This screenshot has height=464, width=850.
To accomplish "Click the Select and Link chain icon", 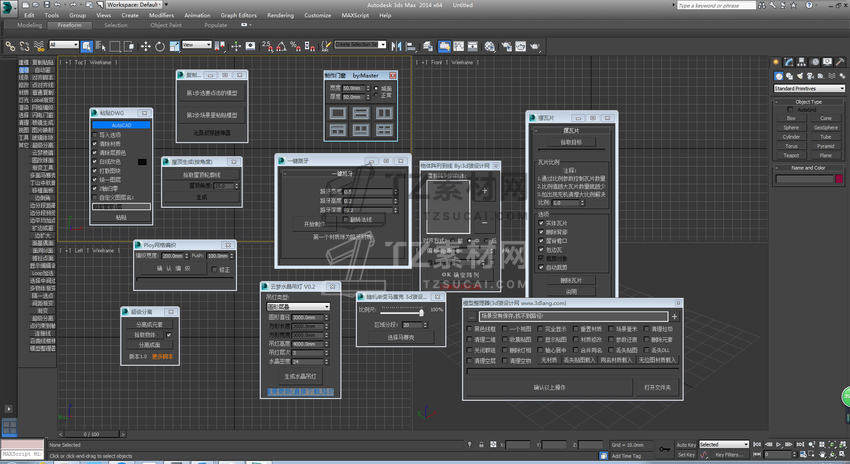I will (x=10, y=47).
